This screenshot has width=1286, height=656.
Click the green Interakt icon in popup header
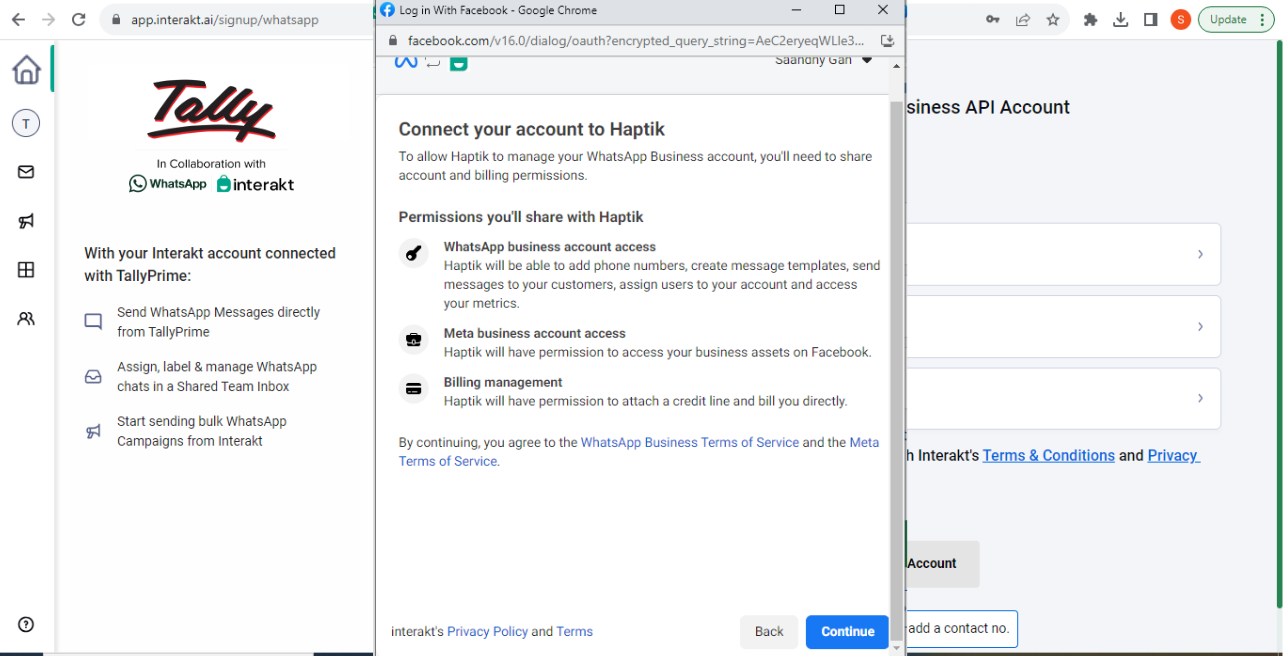click(458, 63)
